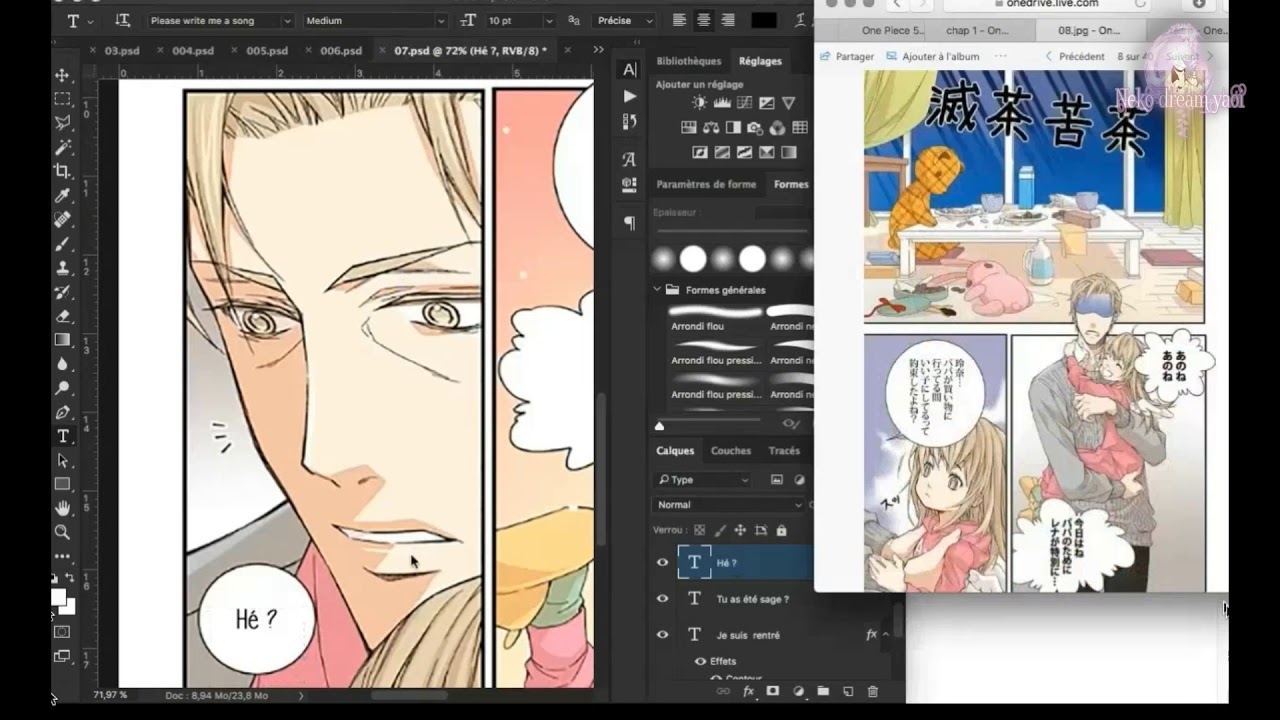Switch to the Couches tab
The width and height of the screenshot is (1280, 720).
pos(731,451)
